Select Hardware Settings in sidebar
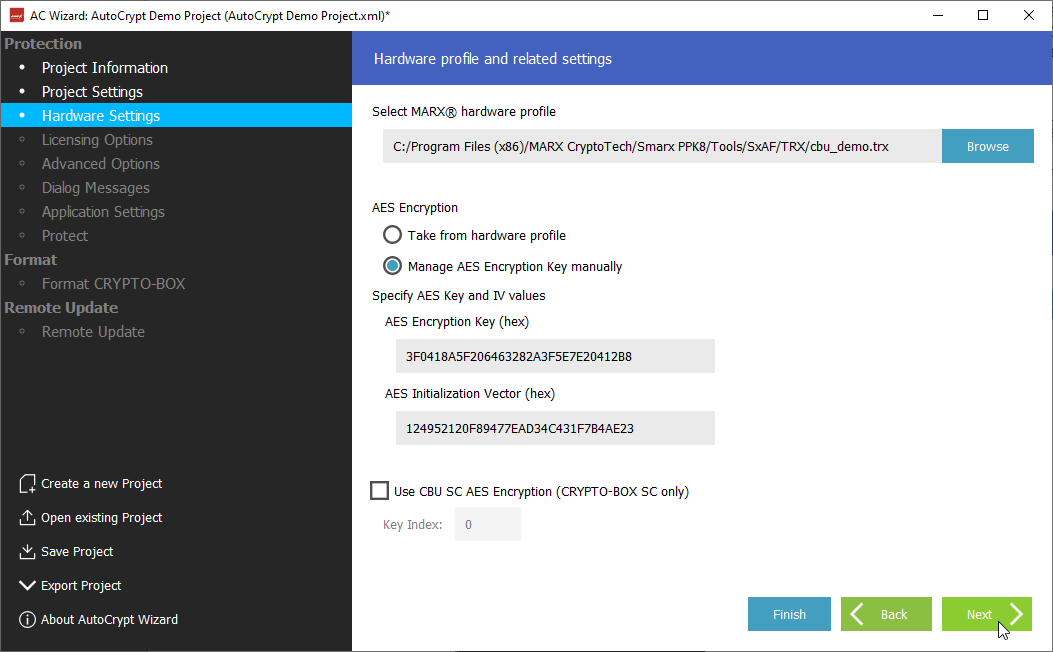Viewport: 1053px width, 652px height. click(101, 116)
